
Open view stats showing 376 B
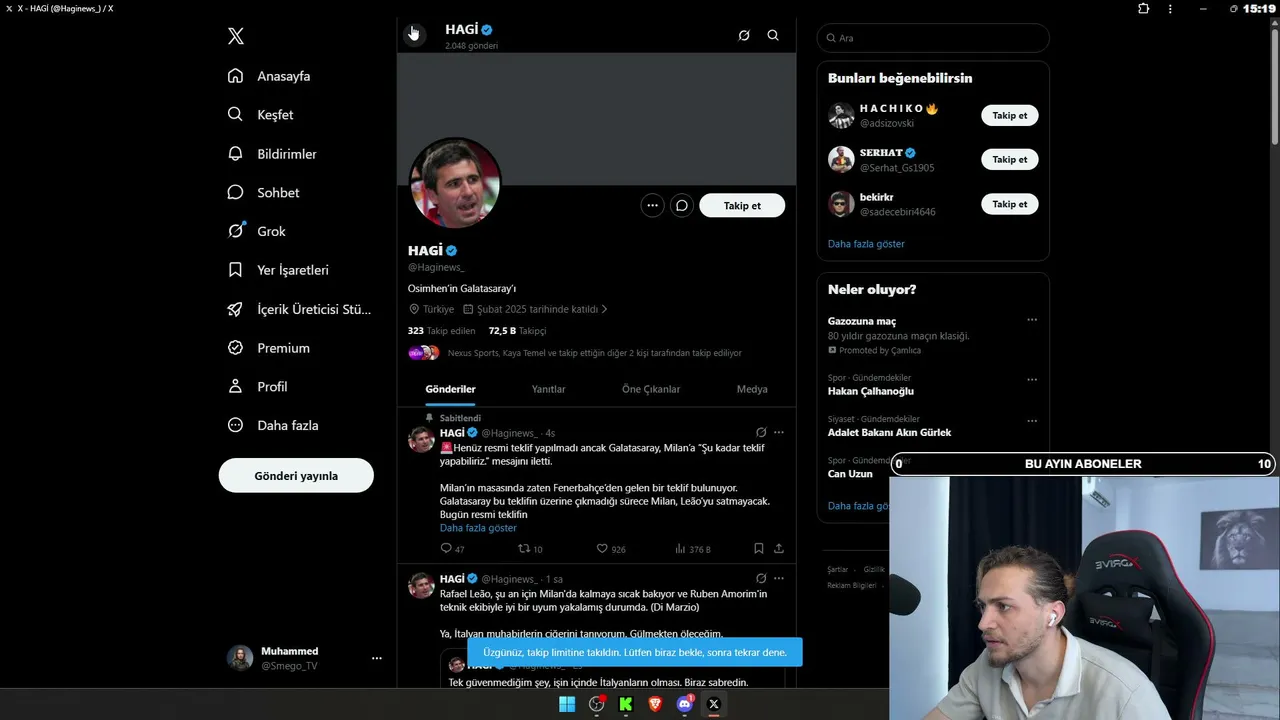pos(693,549)
